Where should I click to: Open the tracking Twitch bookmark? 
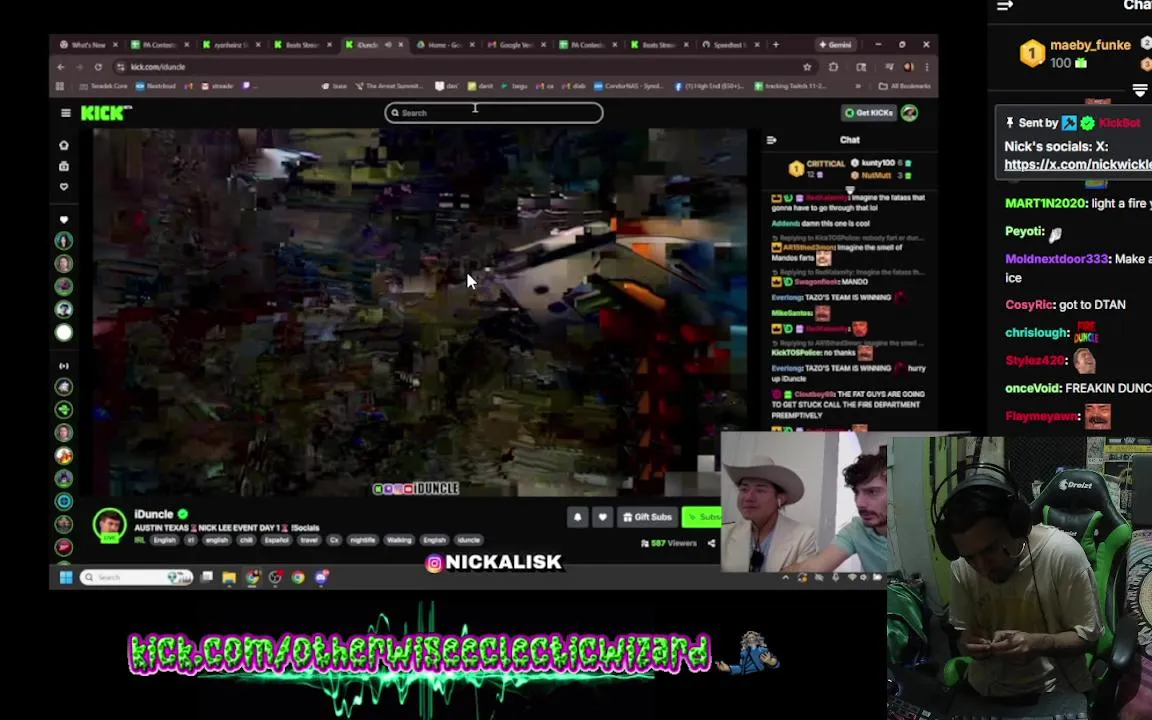point(791,86)
